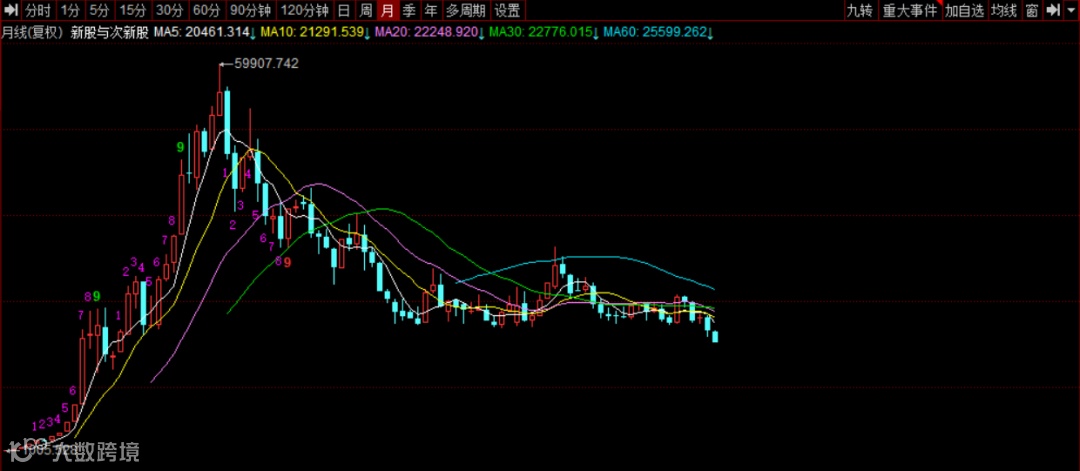Select the 15分 period tab

coord(132,10)
